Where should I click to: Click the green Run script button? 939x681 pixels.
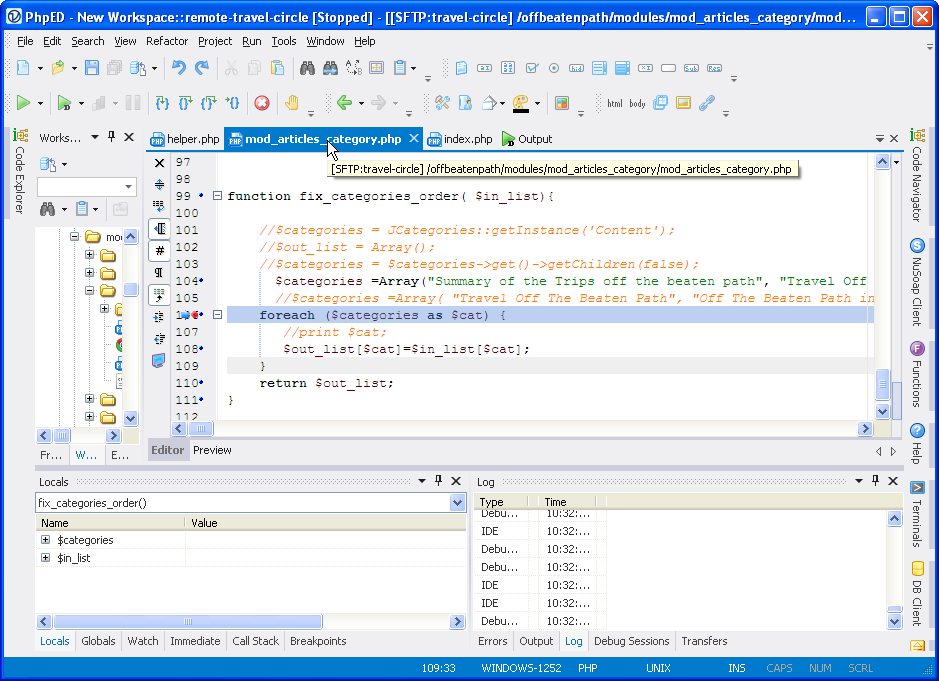coord(23,102)
